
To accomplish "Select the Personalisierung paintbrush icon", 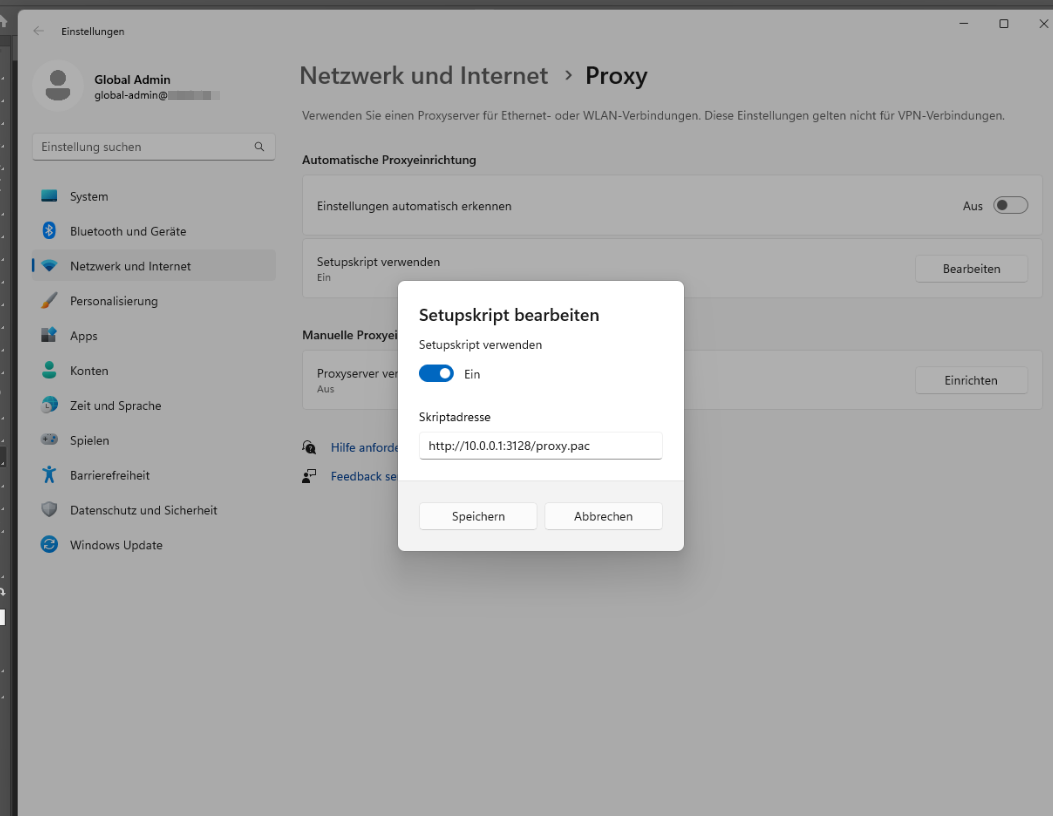I will 49,301.
